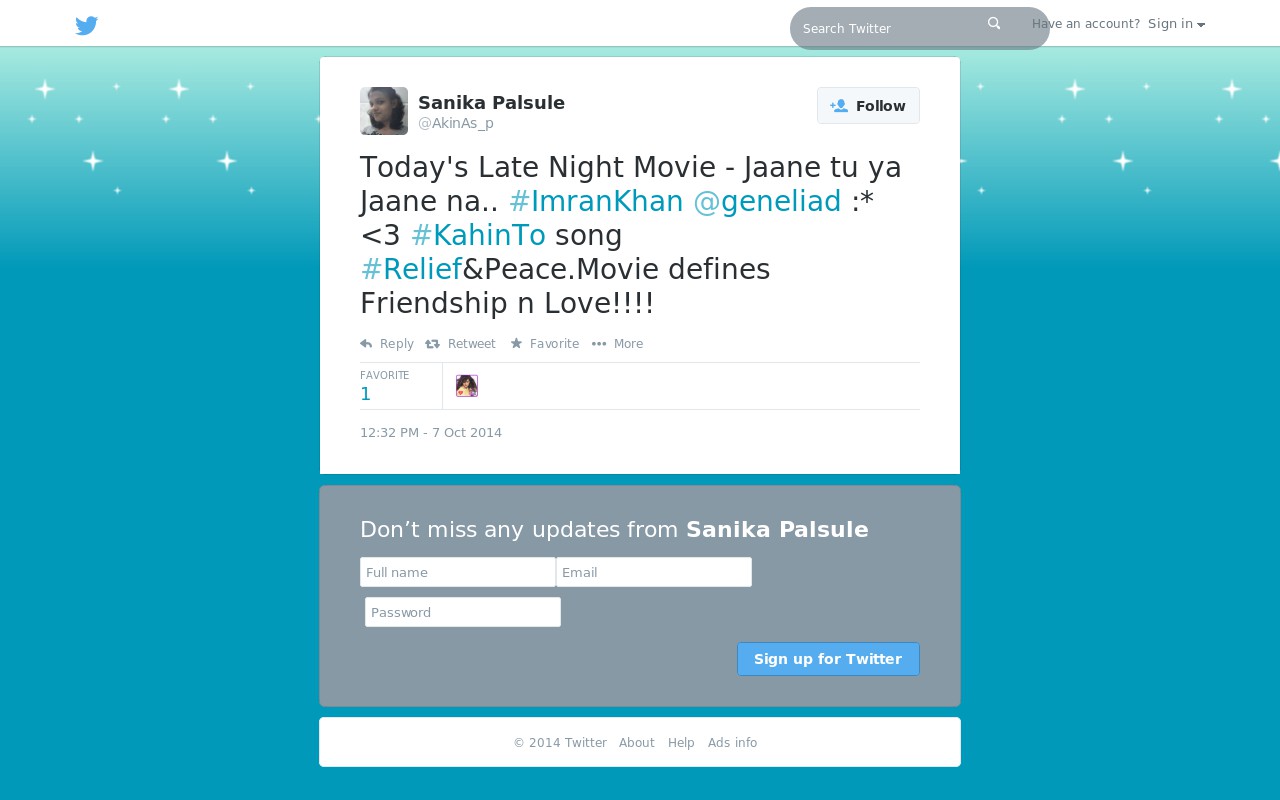1280x800 pixels.
Task: Open the Help footer link
Action: pos(681,743)
